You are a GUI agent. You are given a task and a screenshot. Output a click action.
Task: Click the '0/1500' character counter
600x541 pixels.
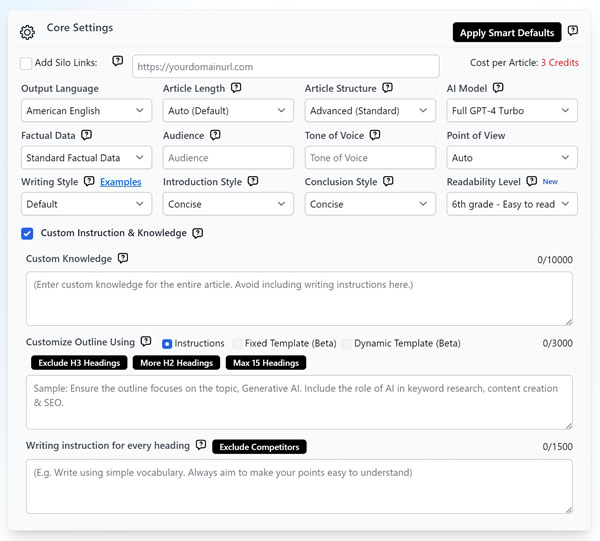558,446
